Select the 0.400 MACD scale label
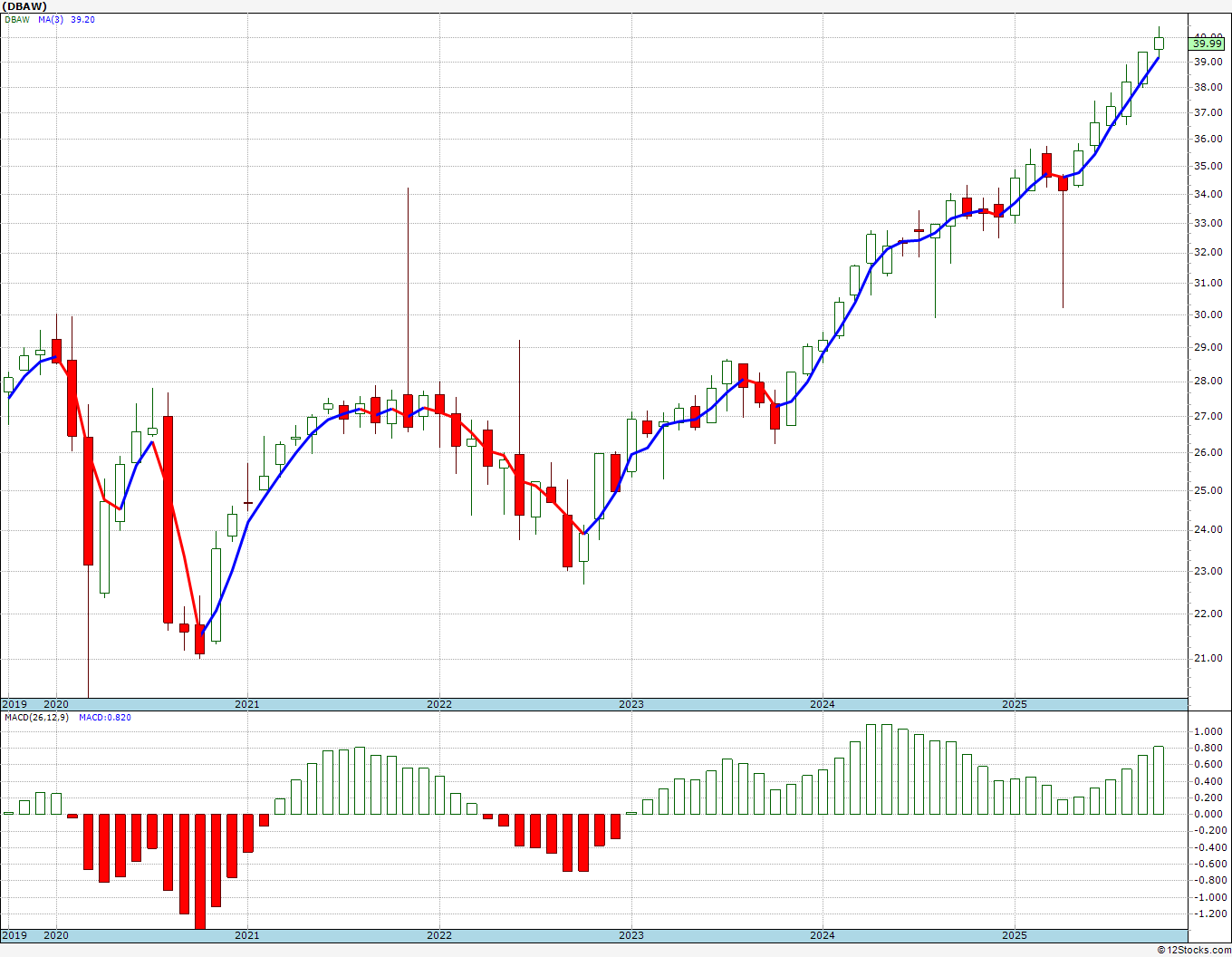Image resolution: width=1232 pixels, height=957 pixels. (1208, 780)
